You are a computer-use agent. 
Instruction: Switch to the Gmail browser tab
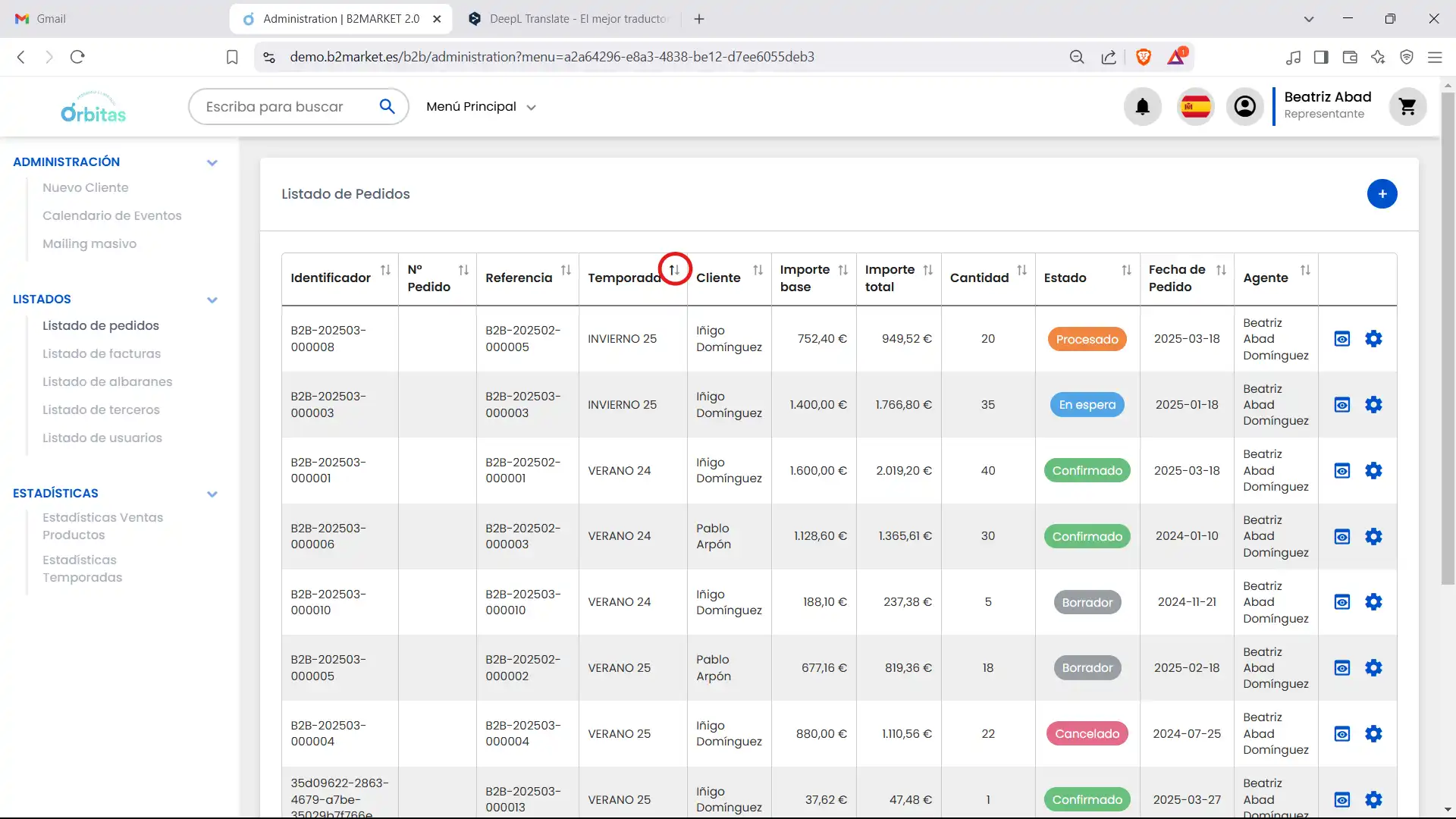(x=42, y=19)
